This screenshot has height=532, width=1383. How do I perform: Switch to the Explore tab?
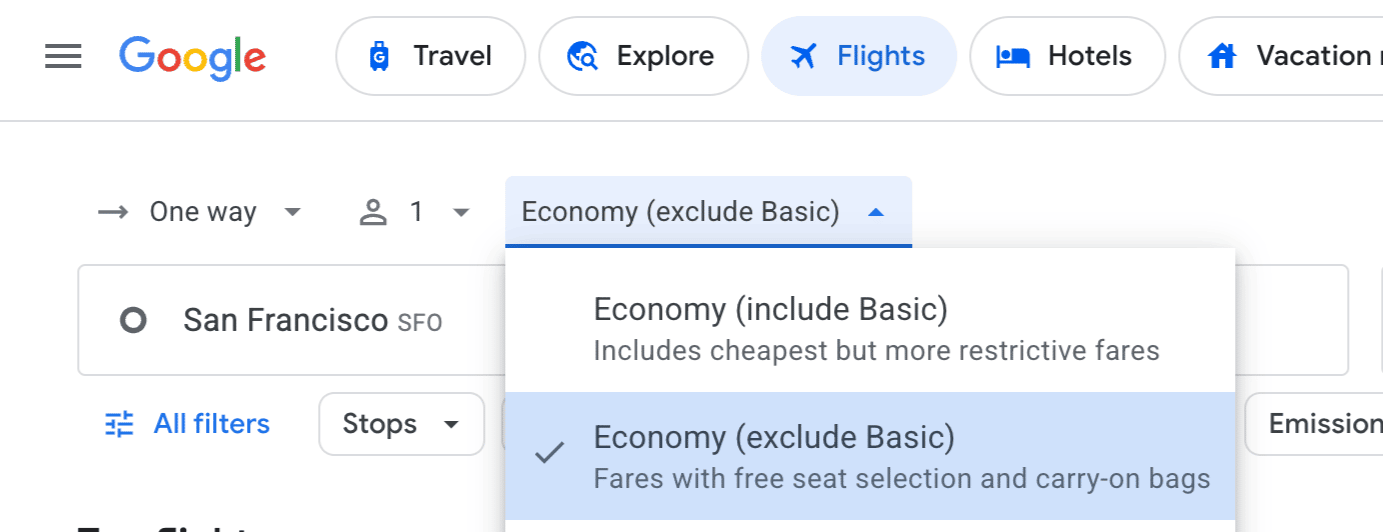pos(643,57)
